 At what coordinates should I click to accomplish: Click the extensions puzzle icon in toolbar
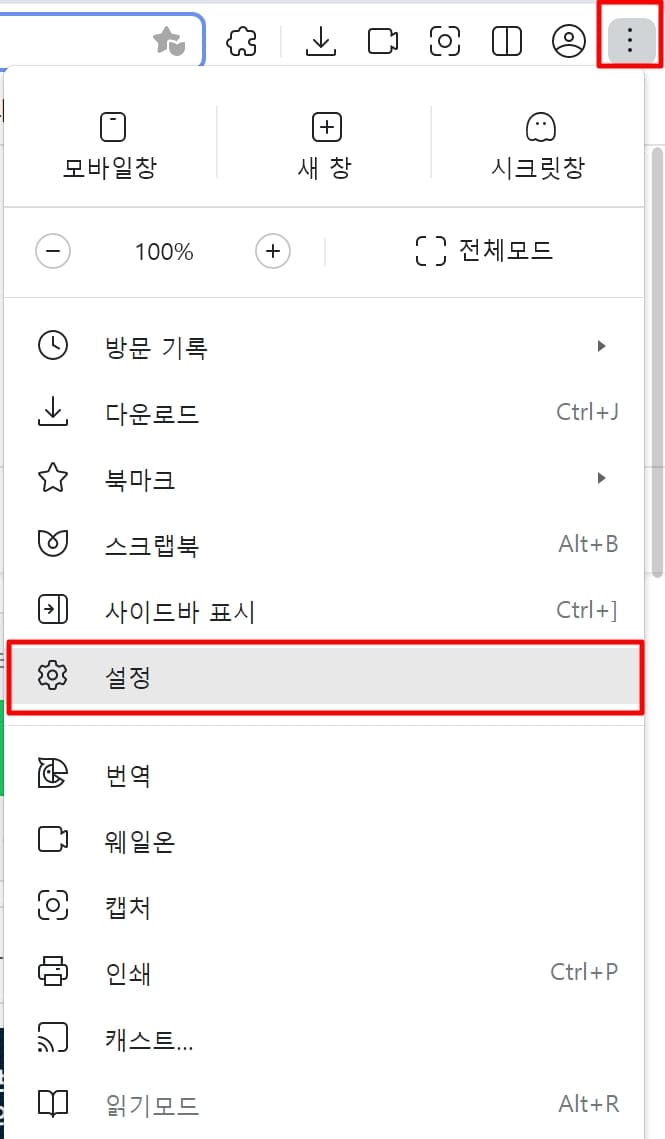[241, 41]
